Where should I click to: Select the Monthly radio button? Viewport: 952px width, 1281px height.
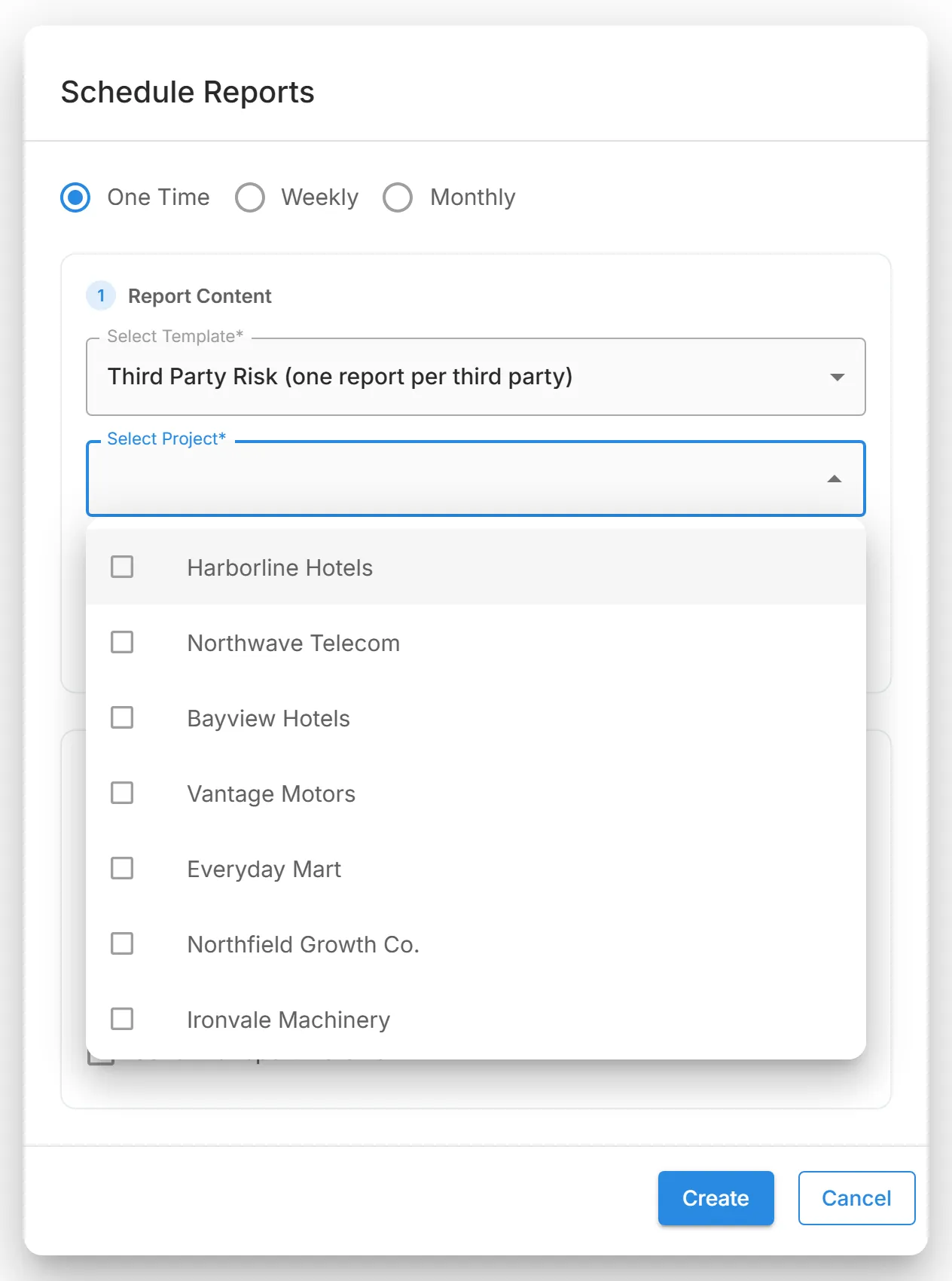(x=398, y=197)
